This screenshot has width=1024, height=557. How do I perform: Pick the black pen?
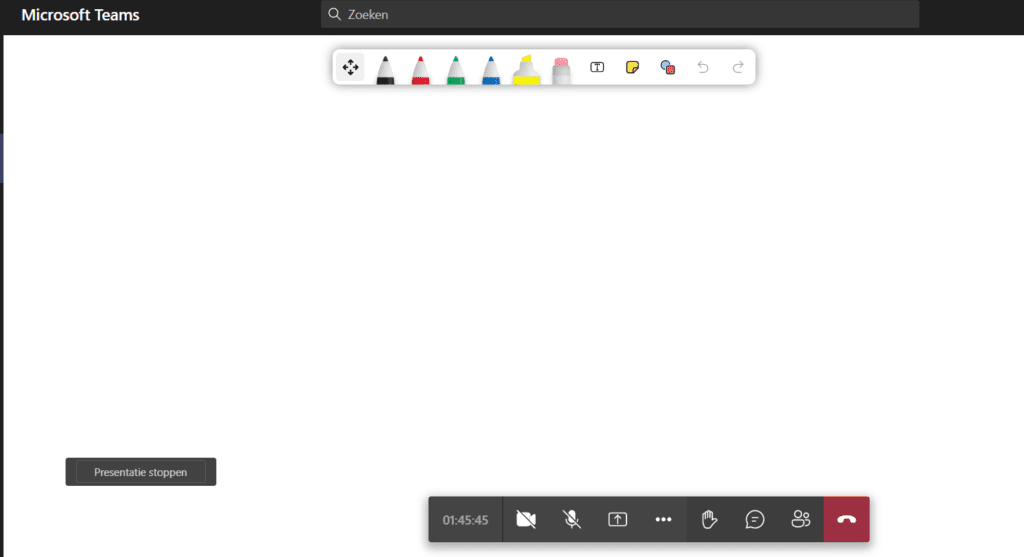tap(385, 69)
